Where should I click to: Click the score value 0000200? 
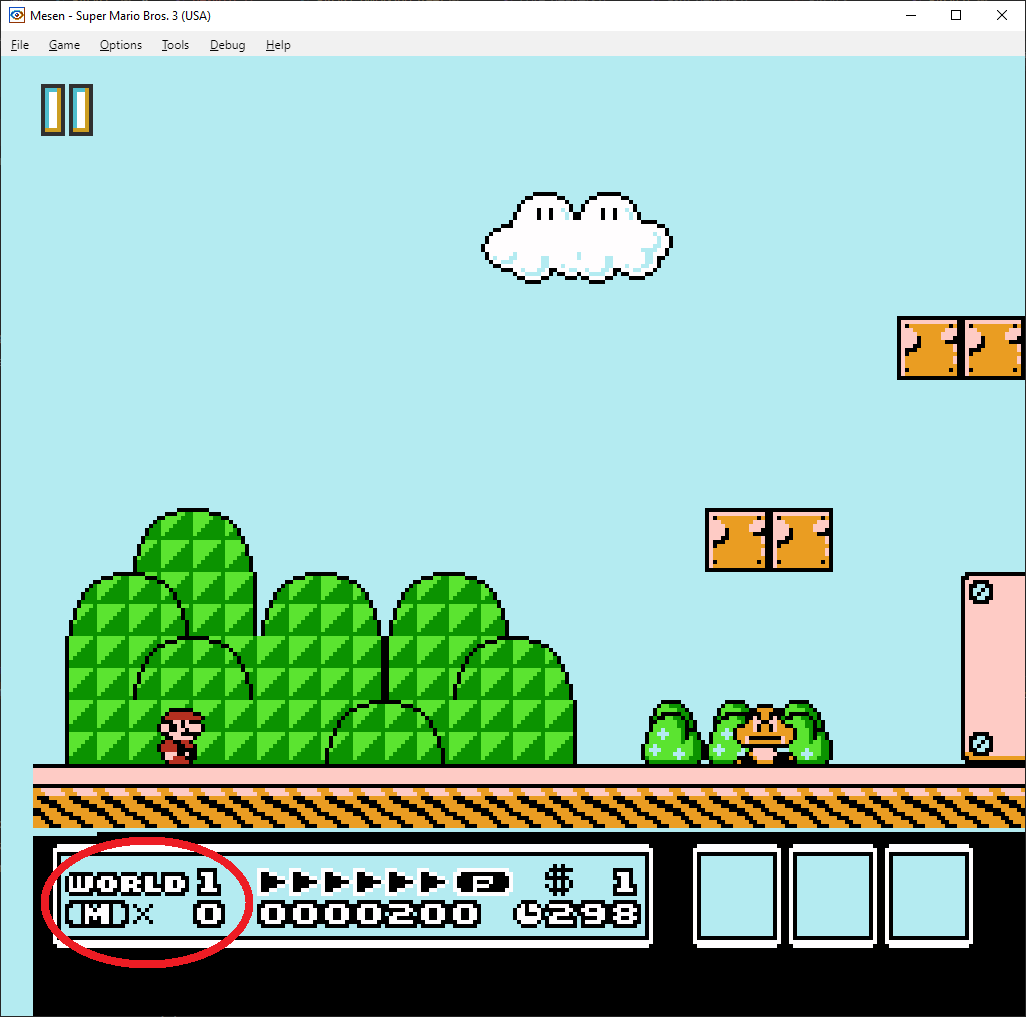tap(369, 914)
